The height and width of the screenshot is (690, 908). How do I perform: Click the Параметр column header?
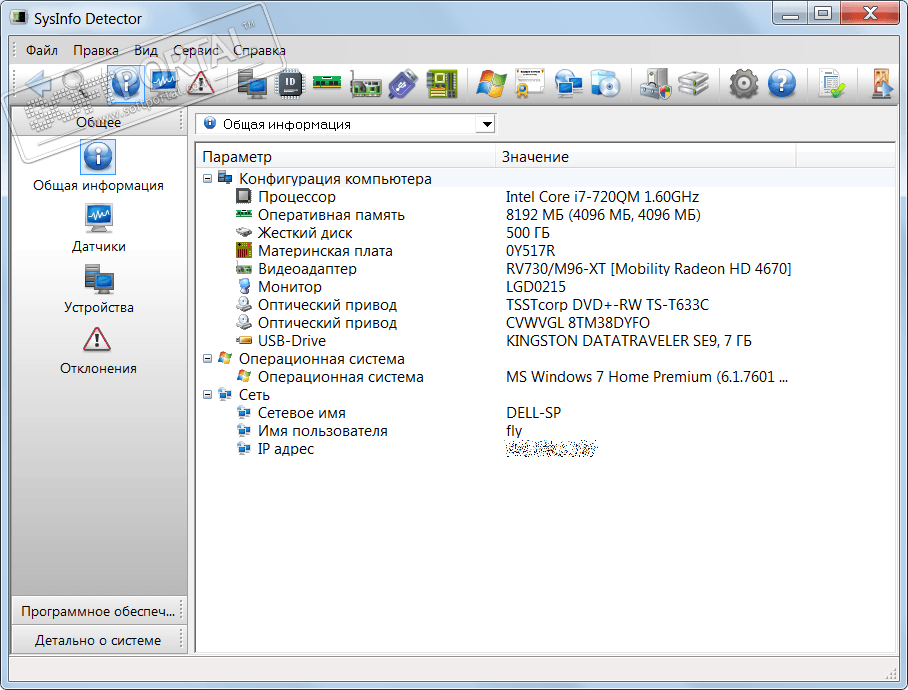346,156
